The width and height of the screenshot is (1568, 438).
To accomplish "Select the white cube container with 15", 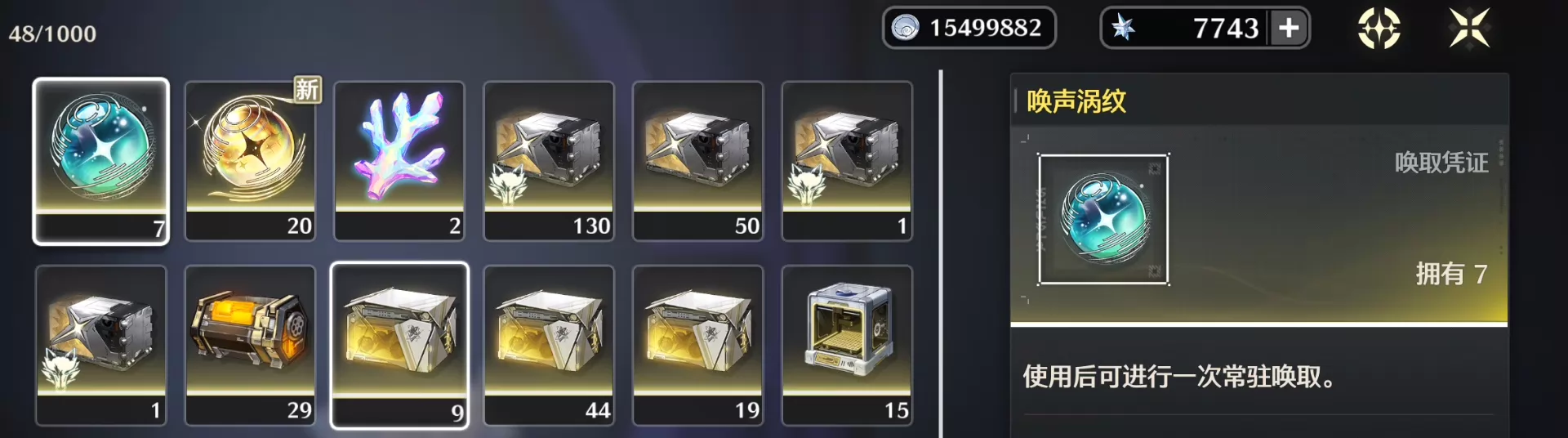I will (847, 345).
